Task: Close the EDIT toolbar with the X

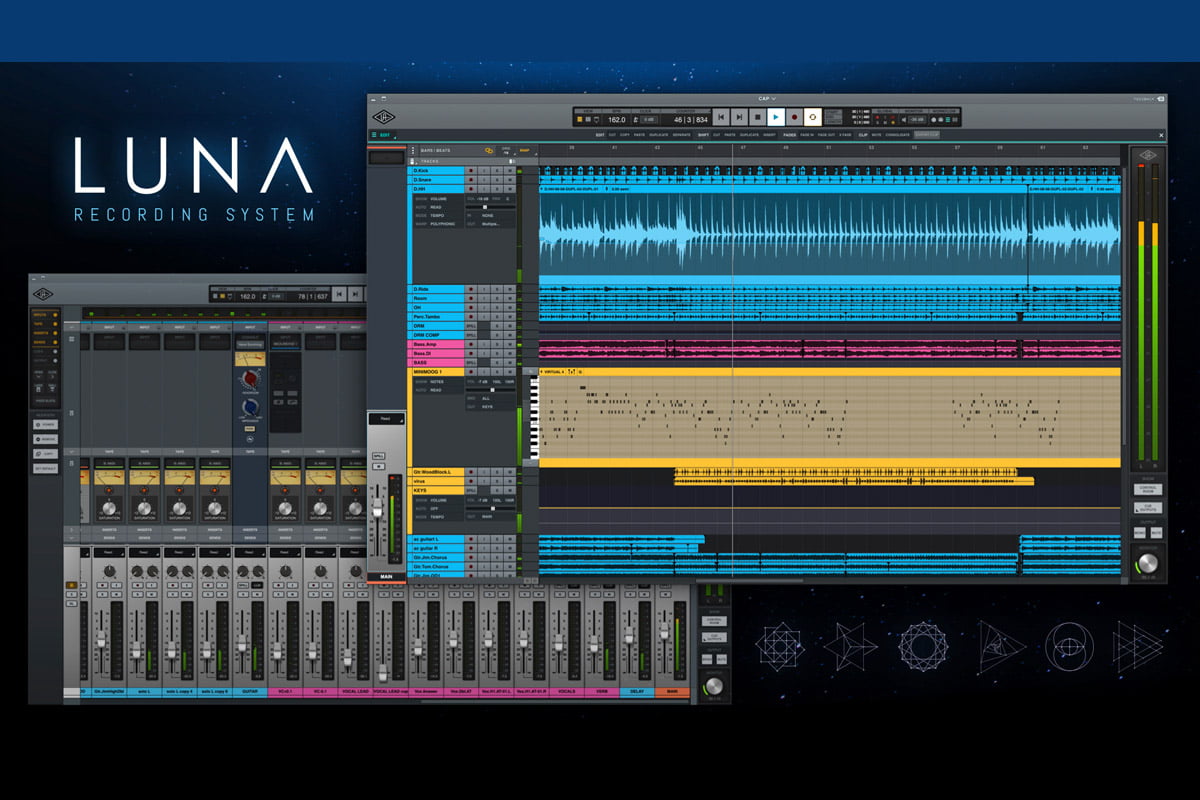Action: [x=1161, y=135]
